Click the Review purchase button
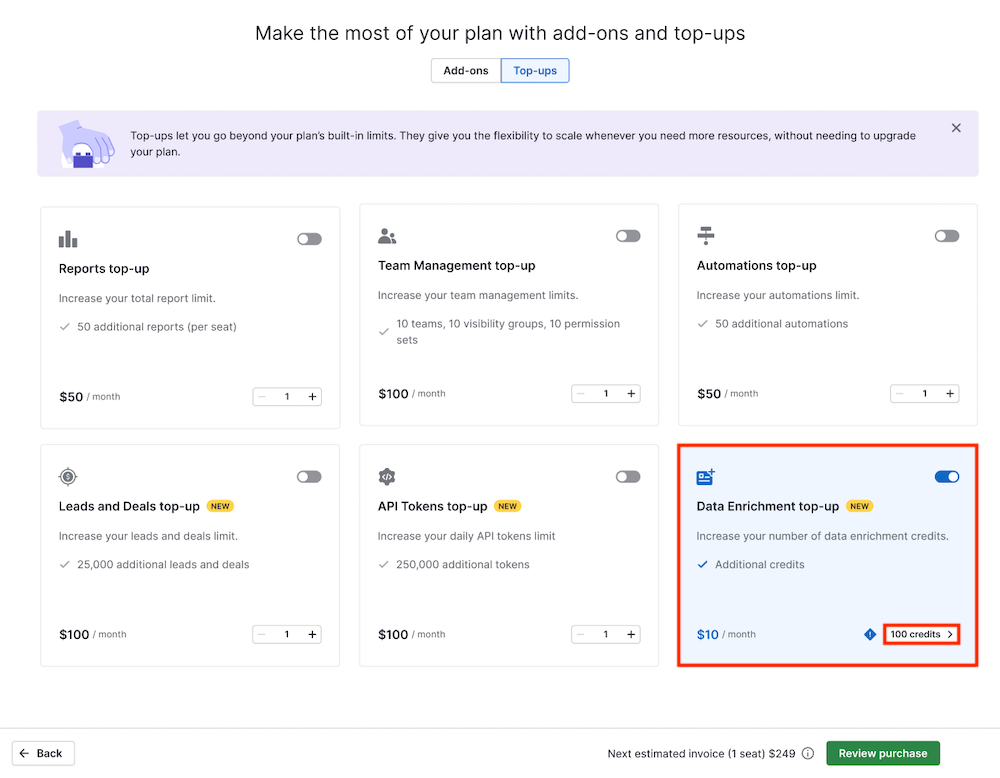The image size is (1000, 778). click(x=882, y=754)
